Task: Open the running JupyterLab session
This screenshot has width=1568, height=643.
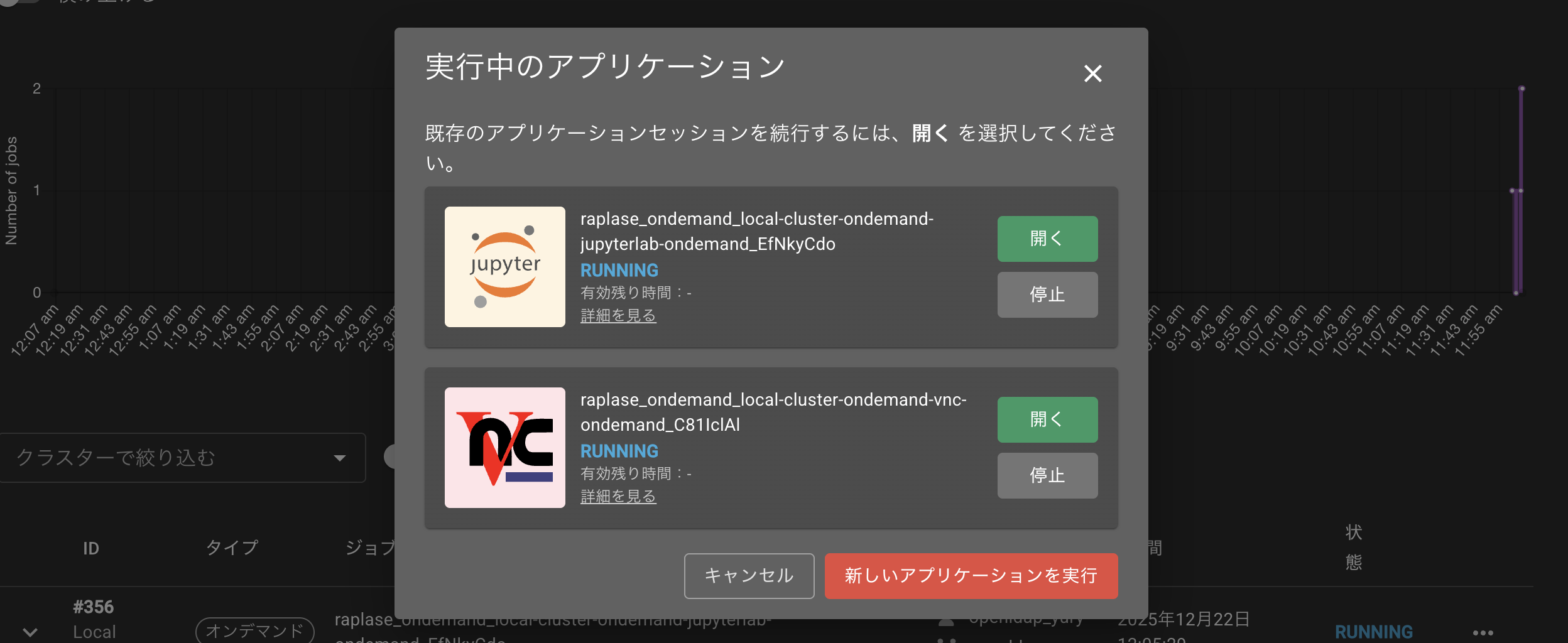Action: [1047, 239]
